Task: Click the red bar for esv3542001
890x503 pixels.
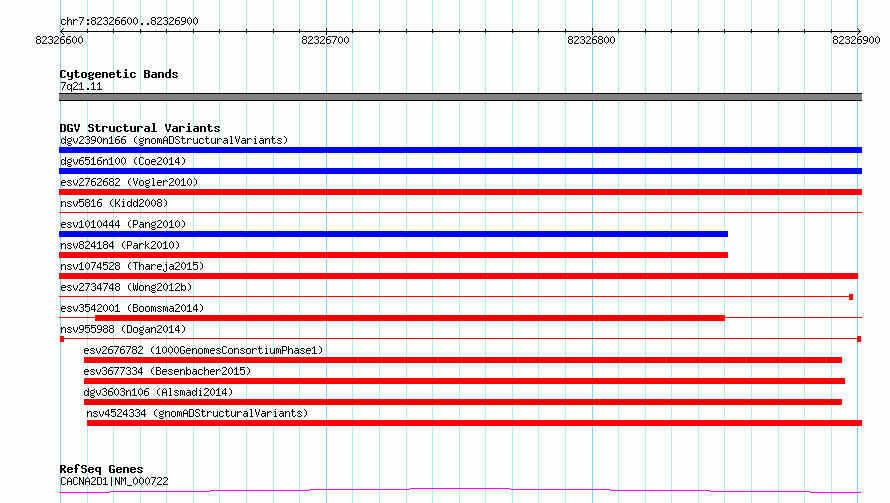Action: click(x=410, y=318)
